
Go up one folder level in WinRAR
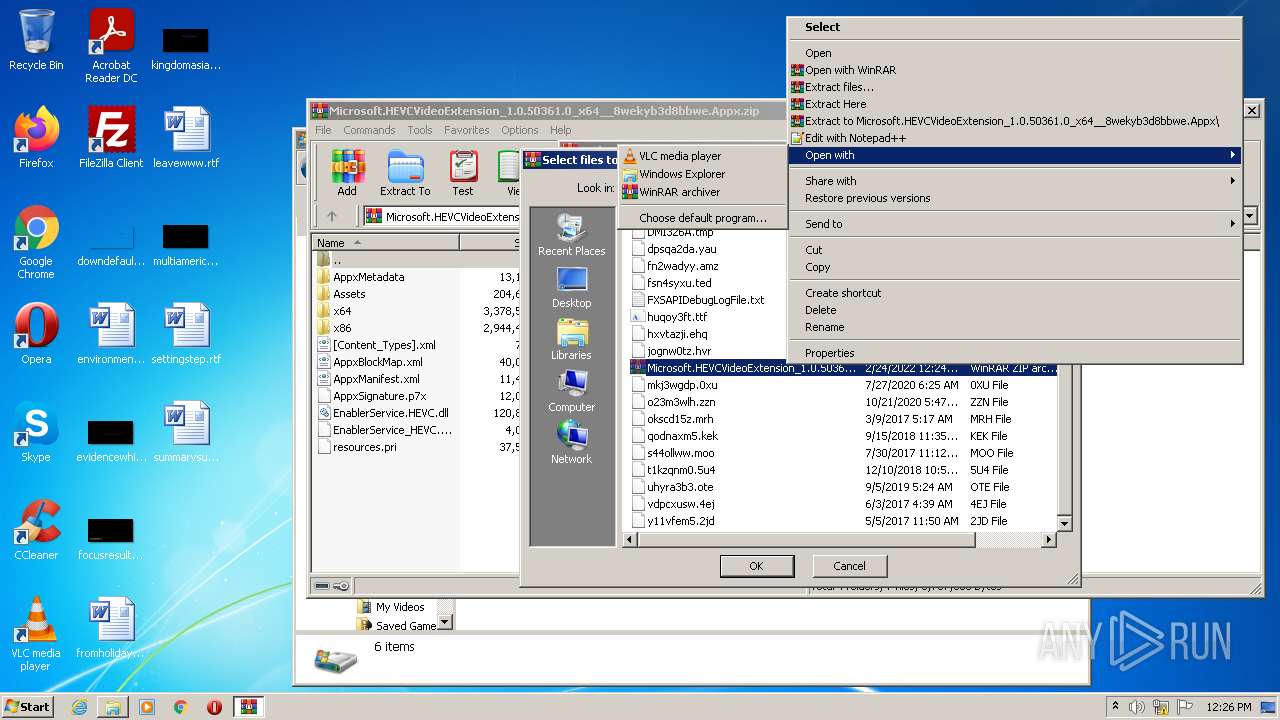[332, 216]
